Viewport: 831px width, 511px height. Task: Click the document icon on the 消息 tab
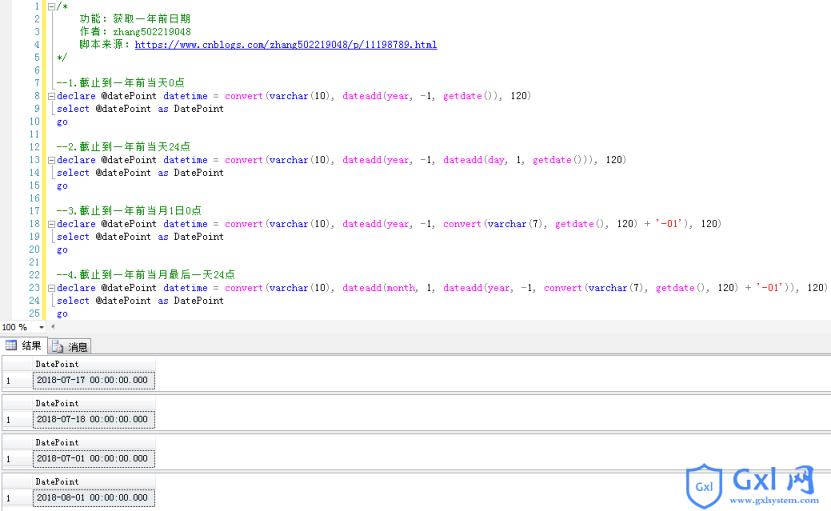coord(57,347)
